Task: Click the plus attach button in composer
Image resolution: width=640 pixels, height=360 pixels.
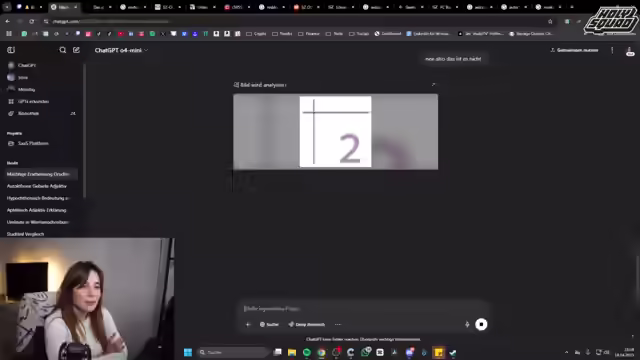Action: [x=248, y=324]
